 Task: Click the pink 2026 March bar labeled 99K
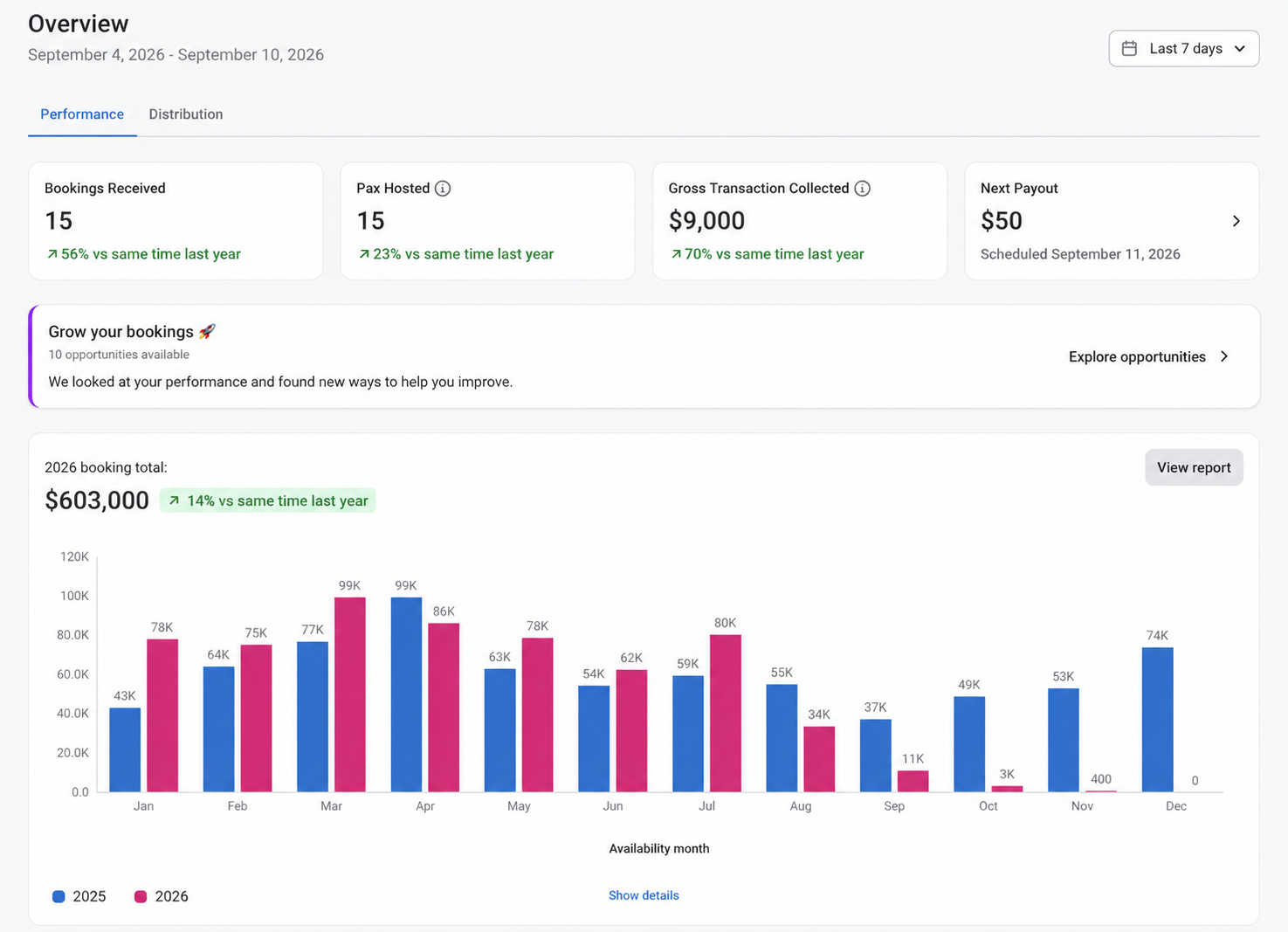coord(350,694)
